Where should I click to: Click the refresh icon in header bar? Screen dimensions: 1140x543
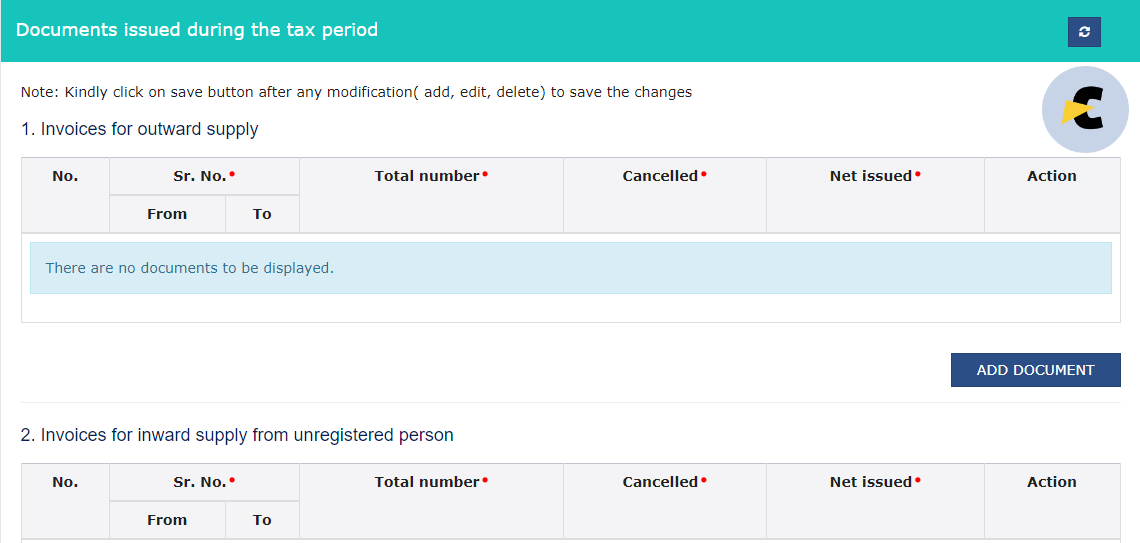pyautogui.click(x=1084, y=32)
